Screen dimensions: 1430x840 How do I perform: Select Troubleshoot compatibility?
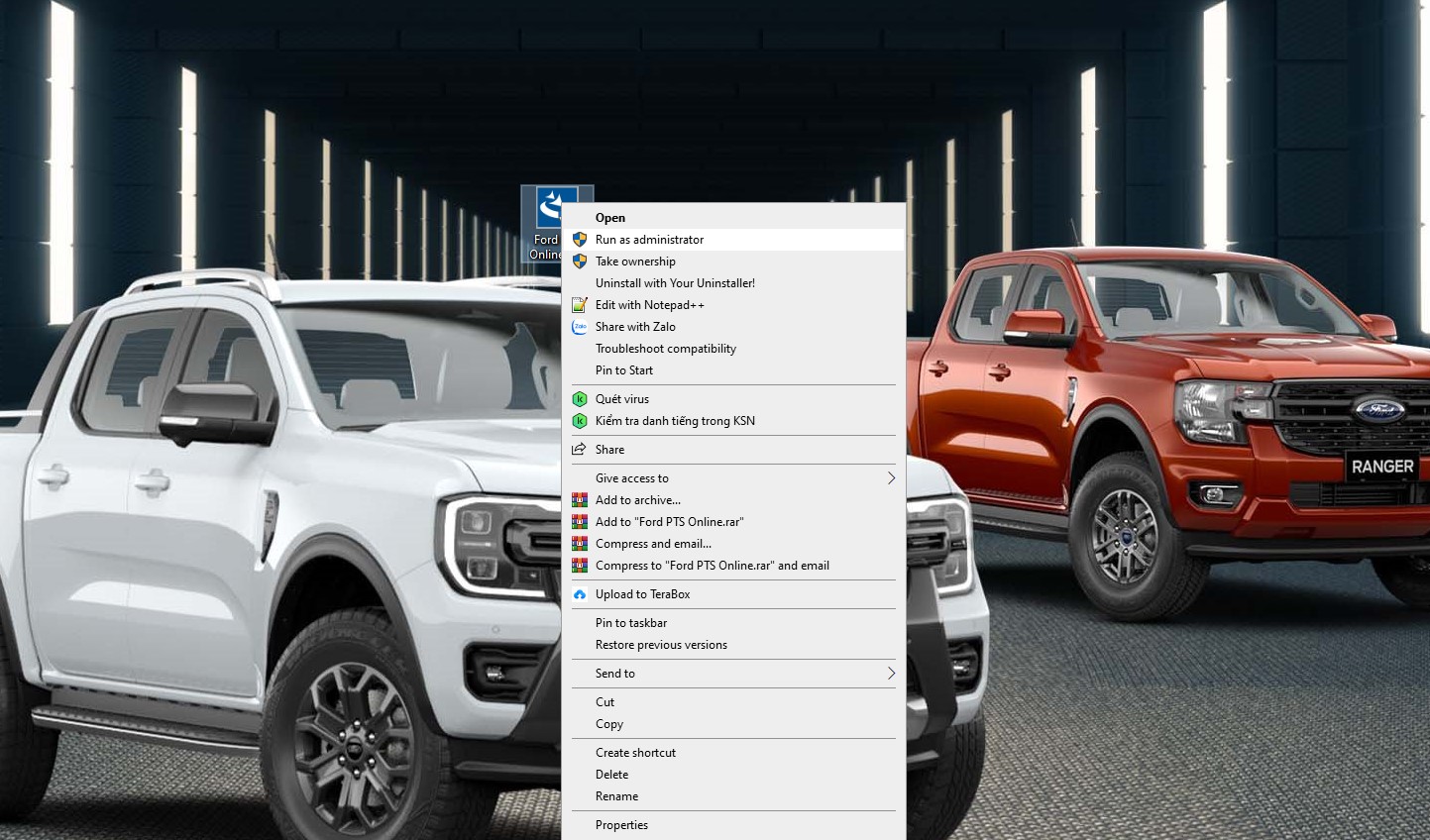point(665,349)
